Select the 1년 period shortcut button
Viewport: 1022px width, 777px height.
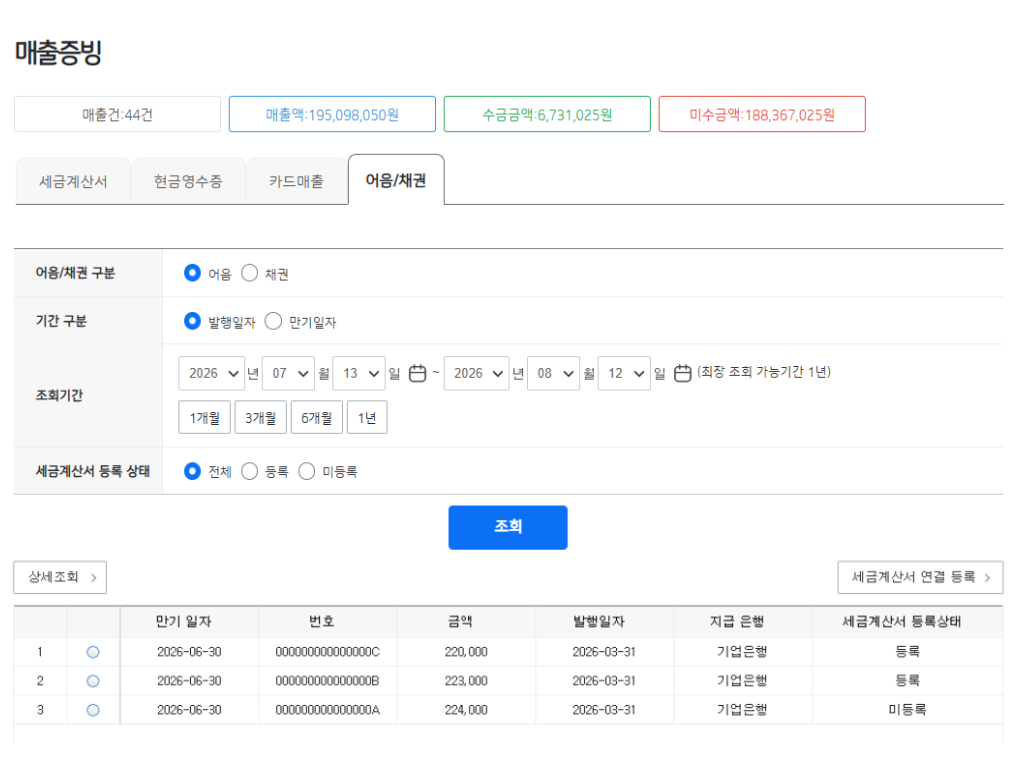pos(367,418)
